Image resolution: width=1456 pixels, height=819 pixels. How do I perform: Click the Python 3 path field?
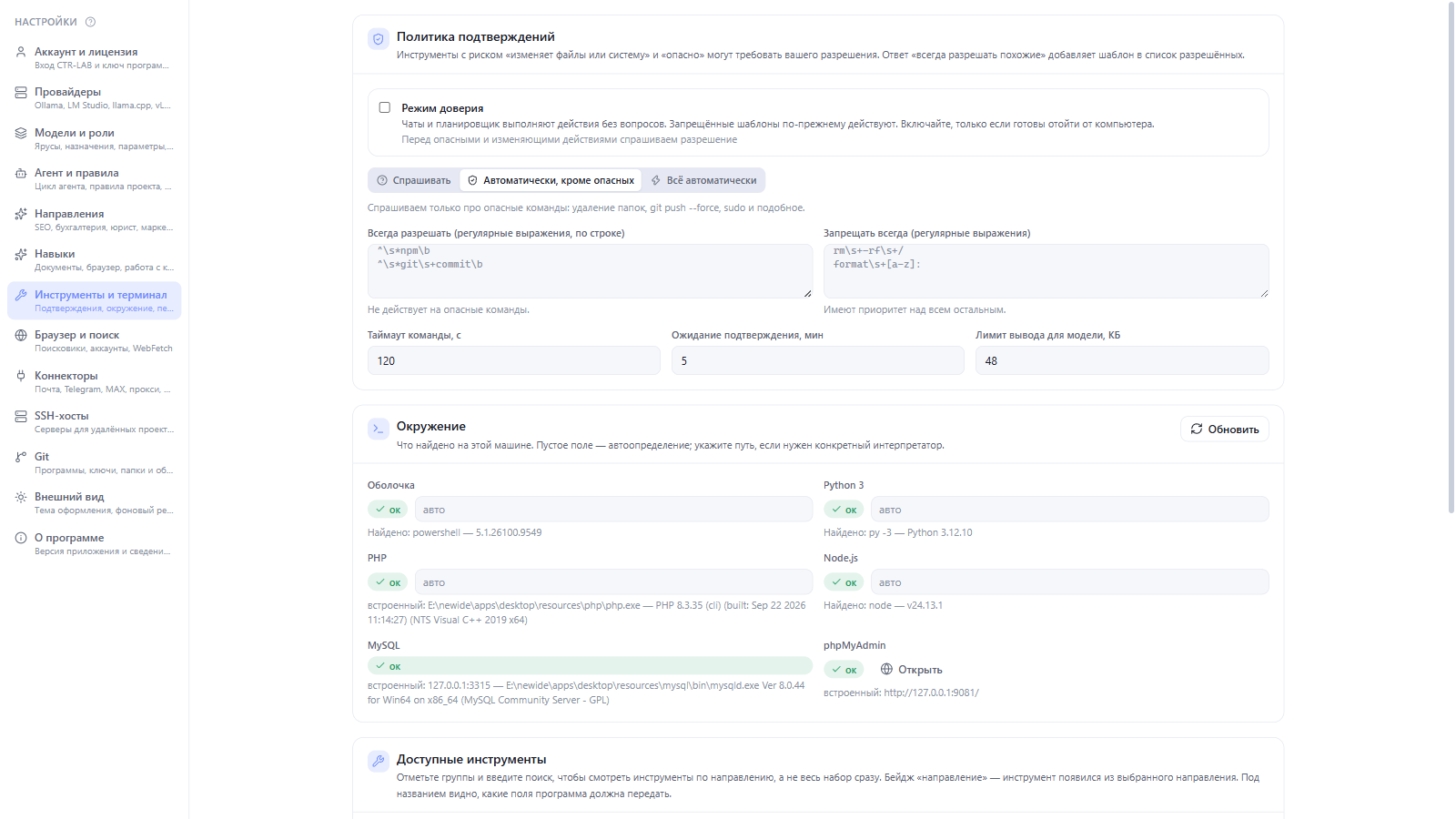pyautogui.click(x=1070, y=510)
